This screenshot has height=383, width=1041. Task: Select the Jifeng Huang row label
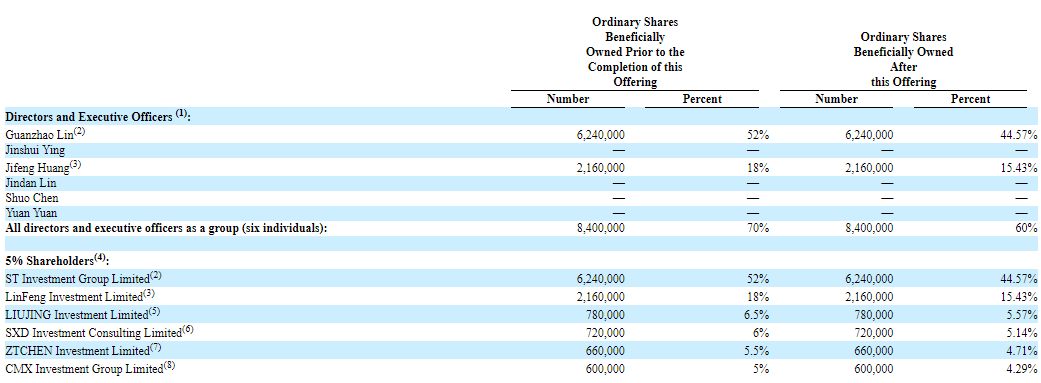43,167
